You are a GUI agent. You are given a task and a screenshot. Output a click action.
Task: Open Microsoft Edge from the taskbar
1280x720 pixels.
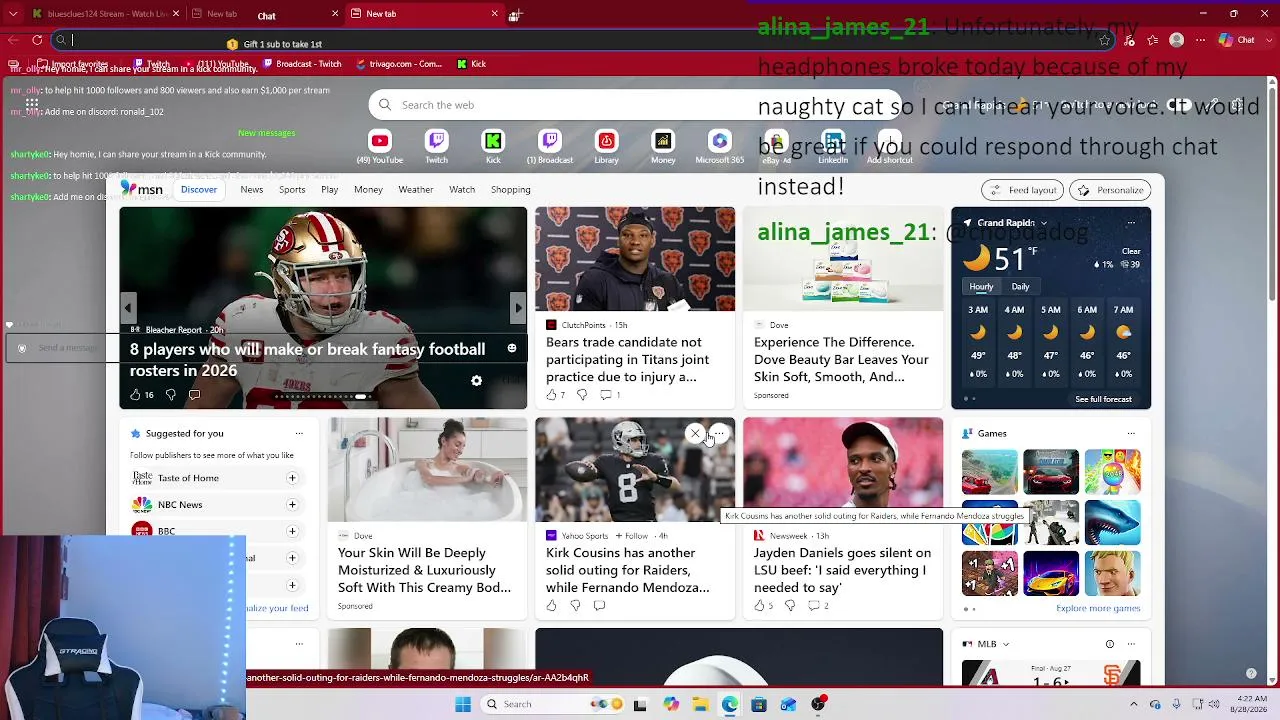click(x=730, y=704)
